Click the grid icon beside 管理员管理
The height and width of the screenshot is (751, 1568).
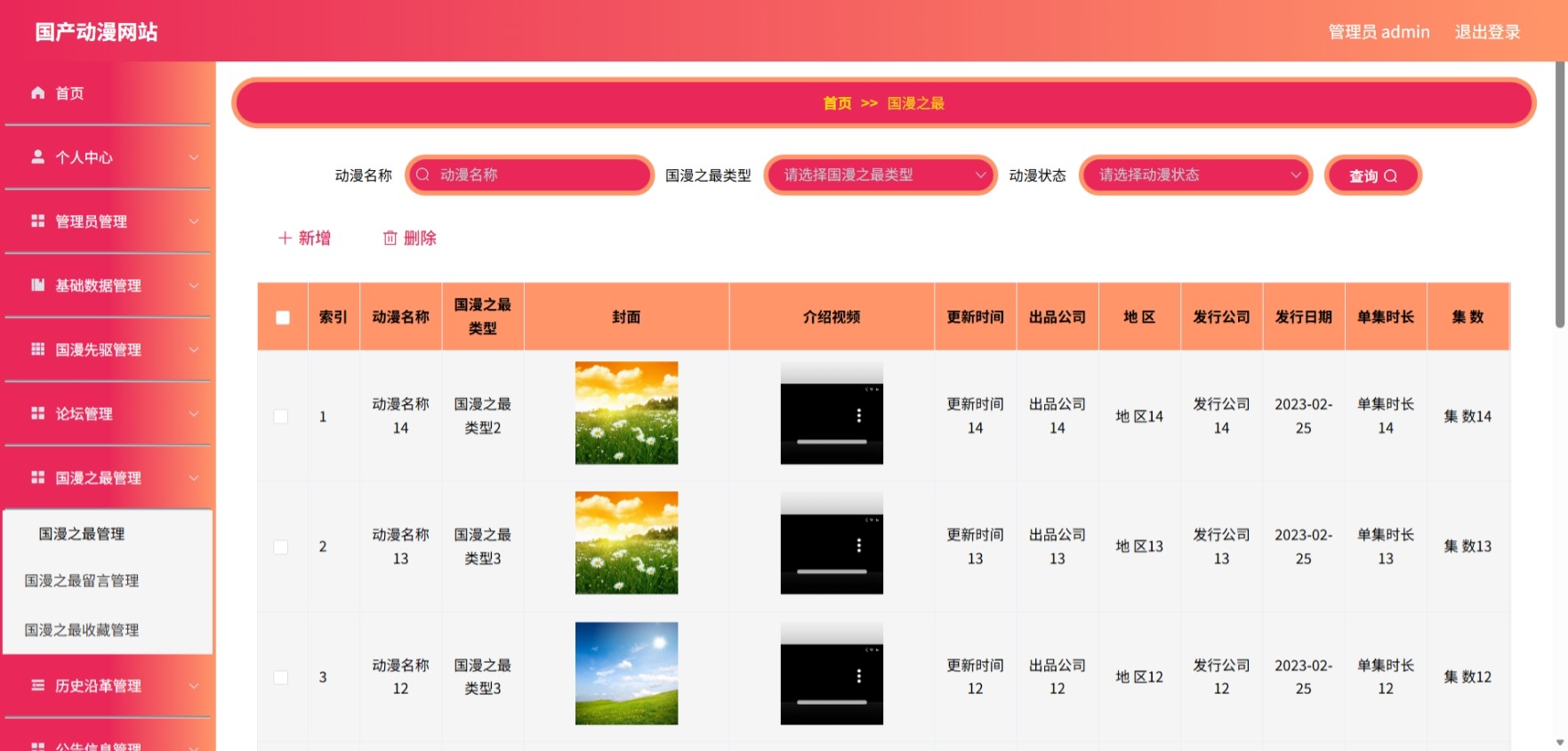tap(37, 221)
